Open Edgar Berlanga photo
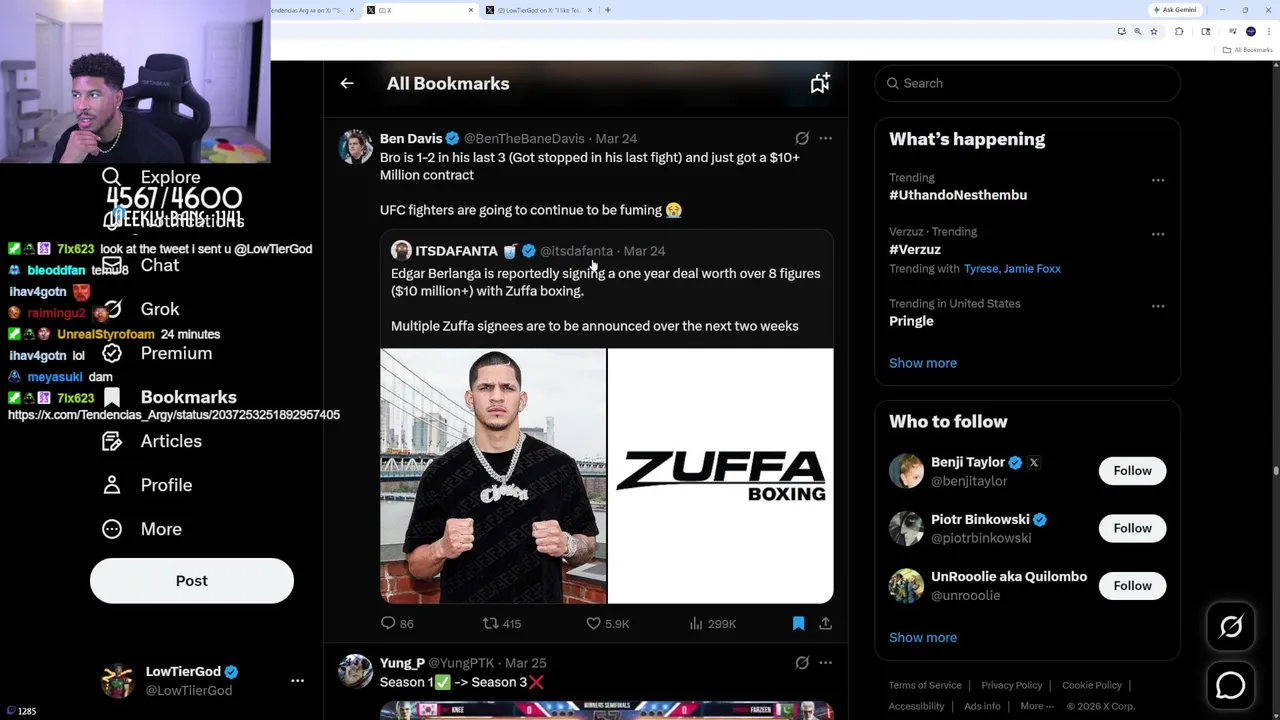1280x720 pixels. [x=493, y=476]
